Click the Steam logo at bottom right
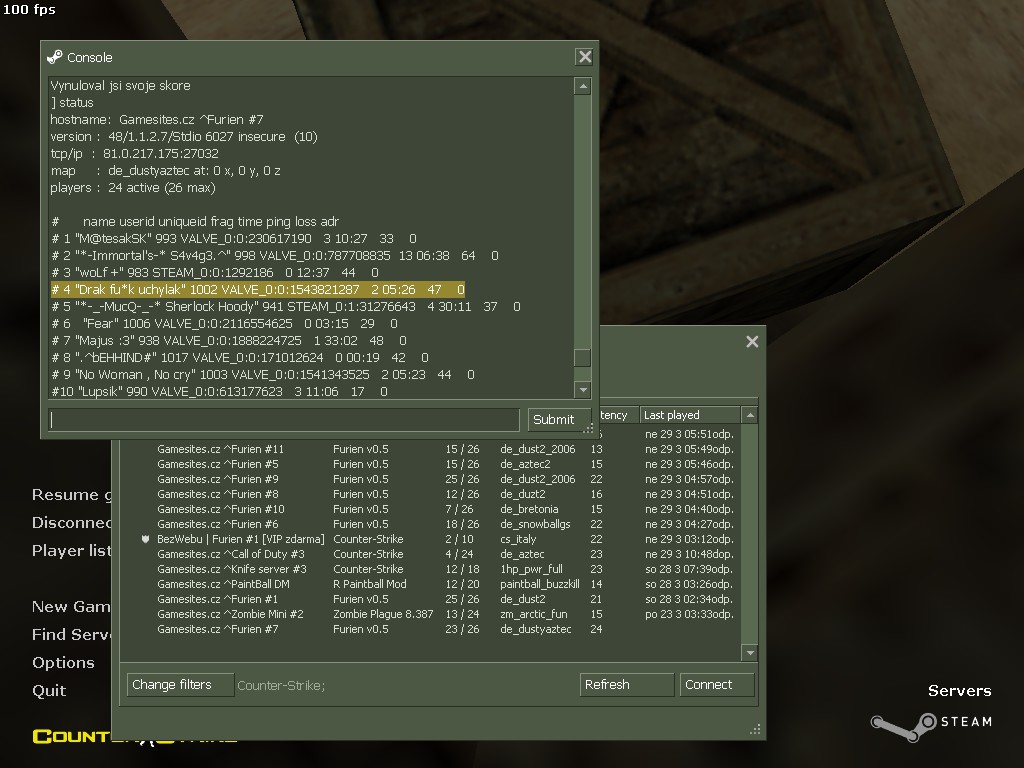 pos(930,723)
